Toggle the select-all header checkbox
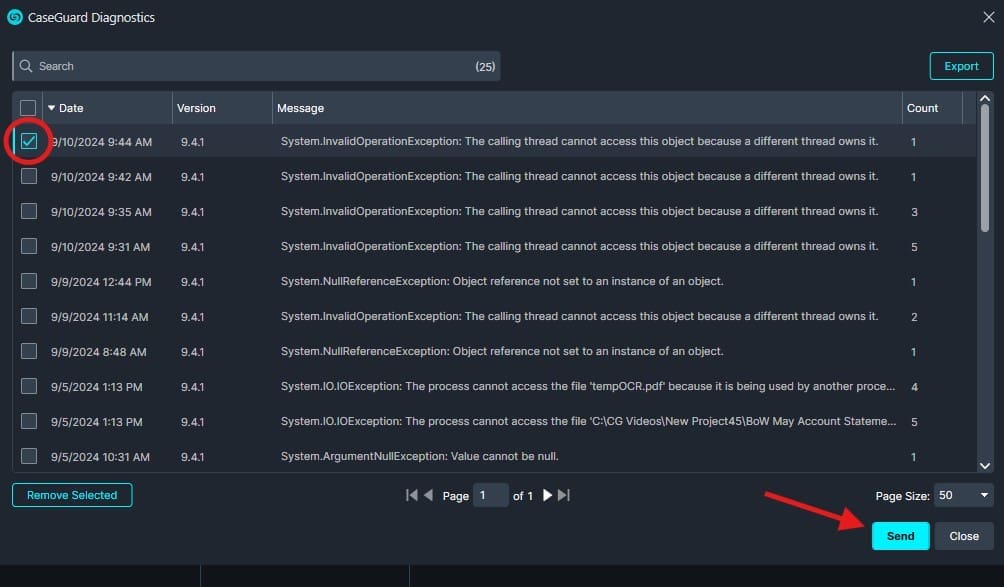 click(x=28, y=108)
